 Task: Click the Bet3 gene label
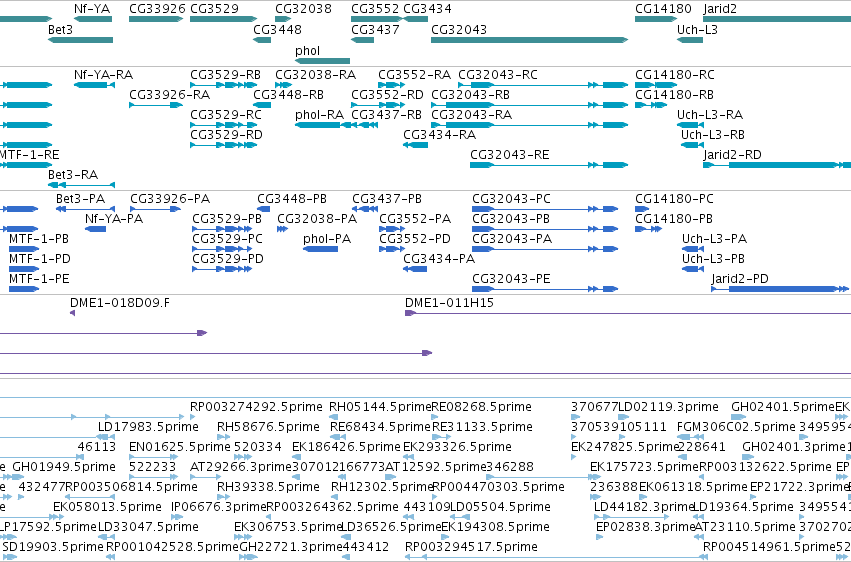[60, 29]
